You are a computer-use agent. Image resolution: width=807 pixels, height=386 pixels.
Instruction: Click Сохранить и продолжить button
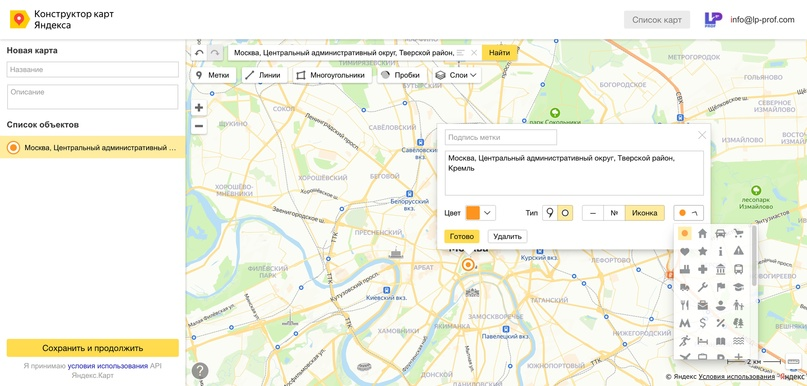click(x=93, y=348)
